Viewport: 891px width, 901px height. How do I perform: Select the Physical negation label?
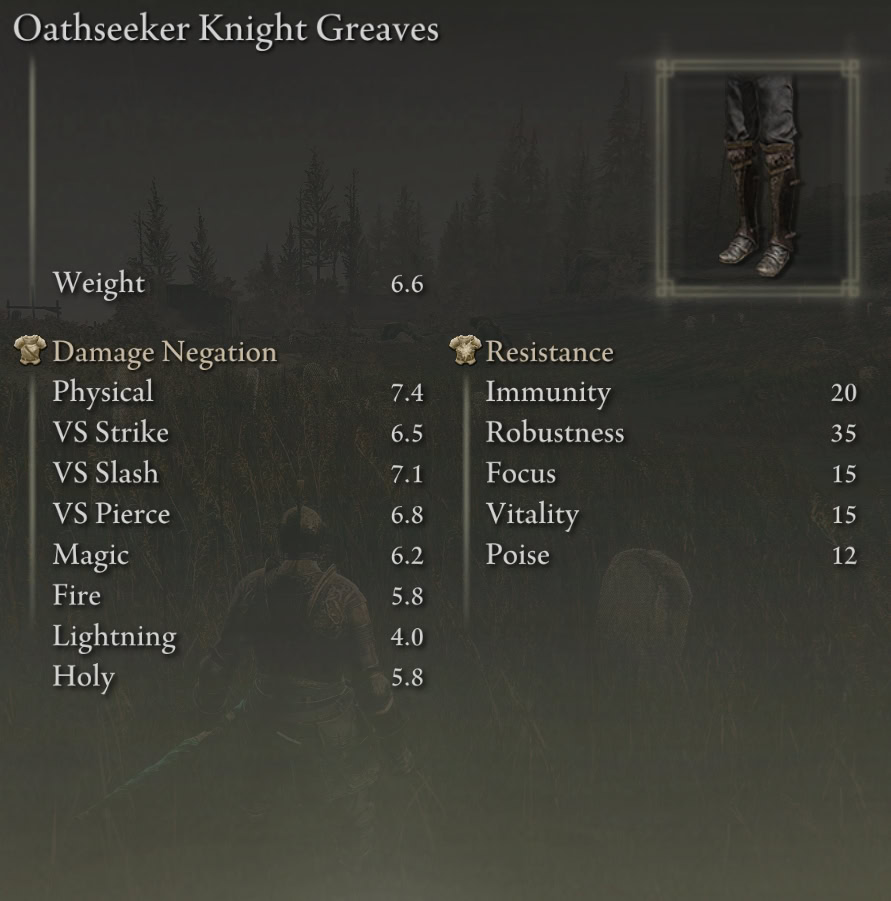[x=103, y=392]
